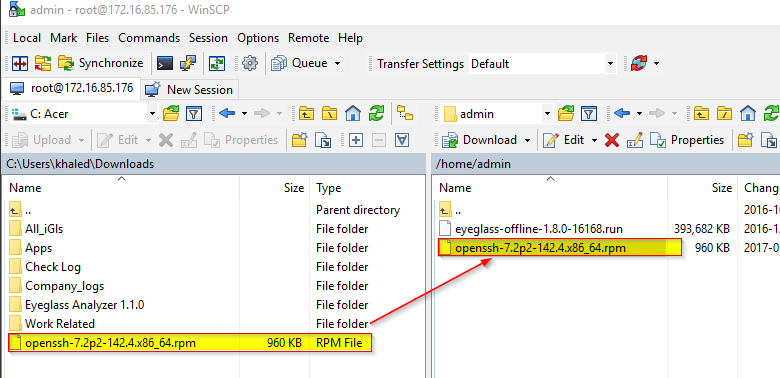Click the C:\Users\khaled\Downloads path bar

(x=214, y=164)
